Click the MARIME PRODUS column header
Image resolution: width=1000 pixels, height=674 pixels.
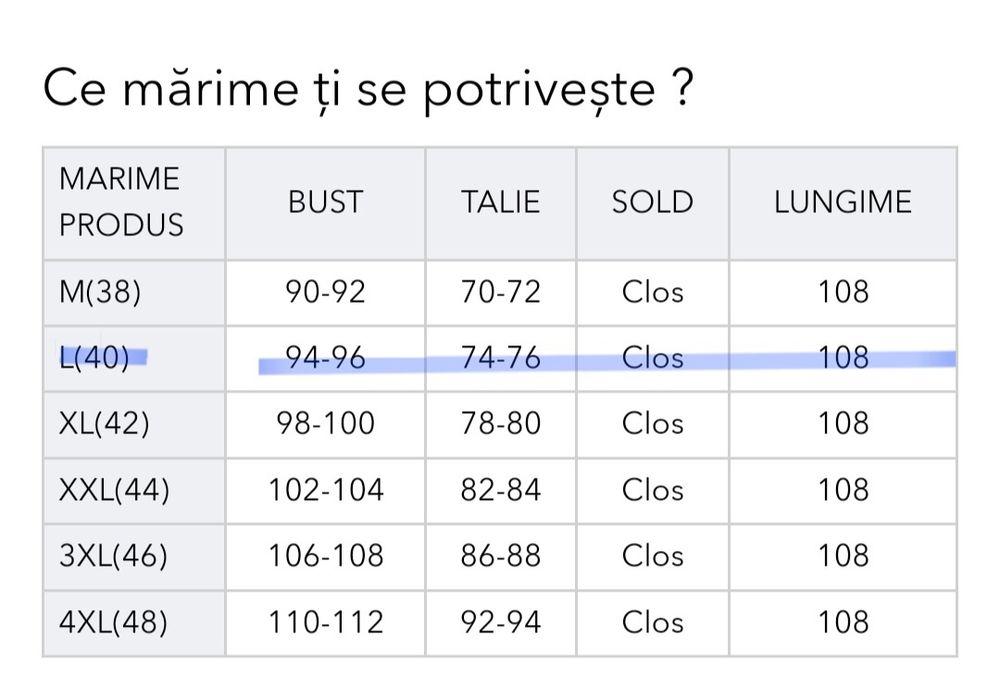click(x=120, y=202)
